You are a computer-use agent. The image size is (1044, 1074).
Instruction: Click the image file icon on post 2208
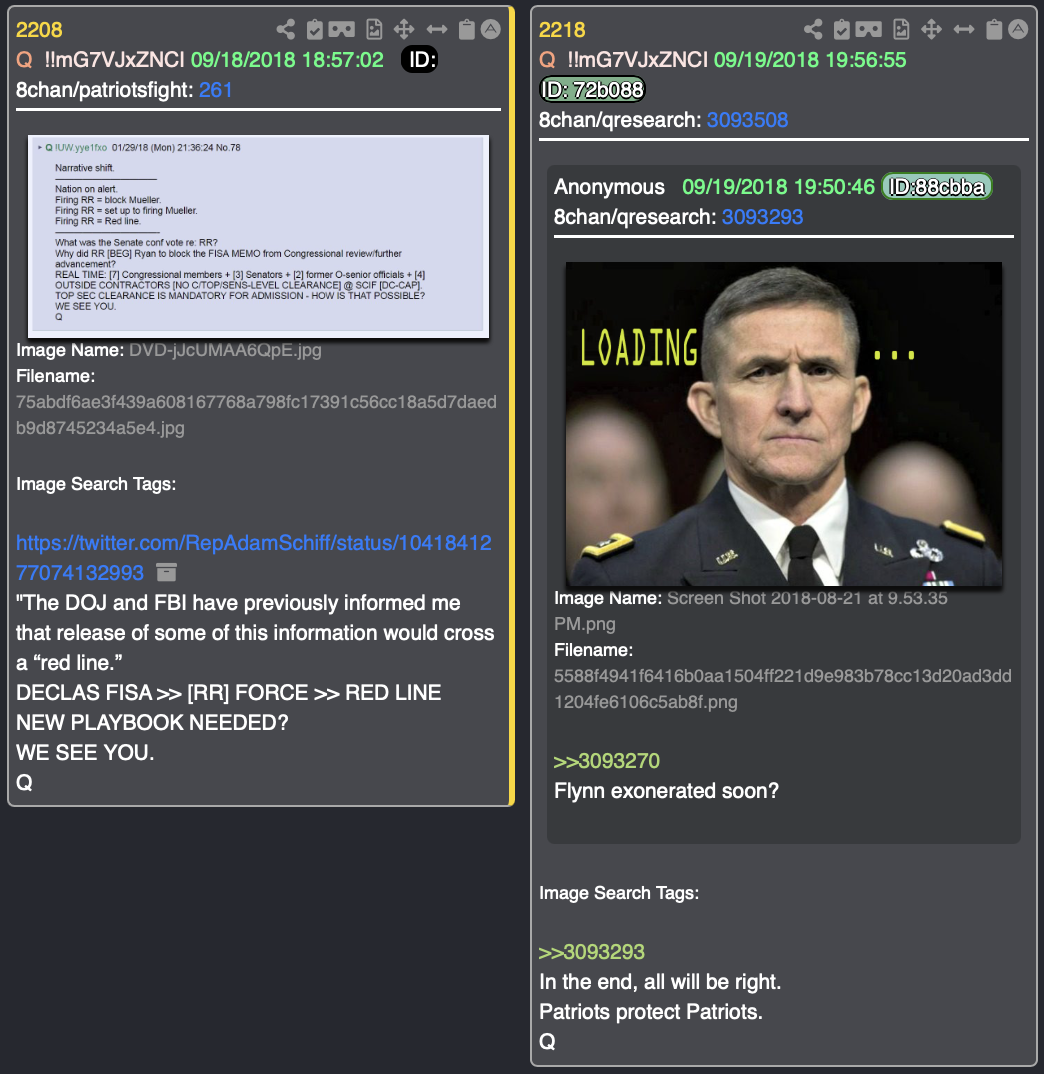[x=374, y=29]
